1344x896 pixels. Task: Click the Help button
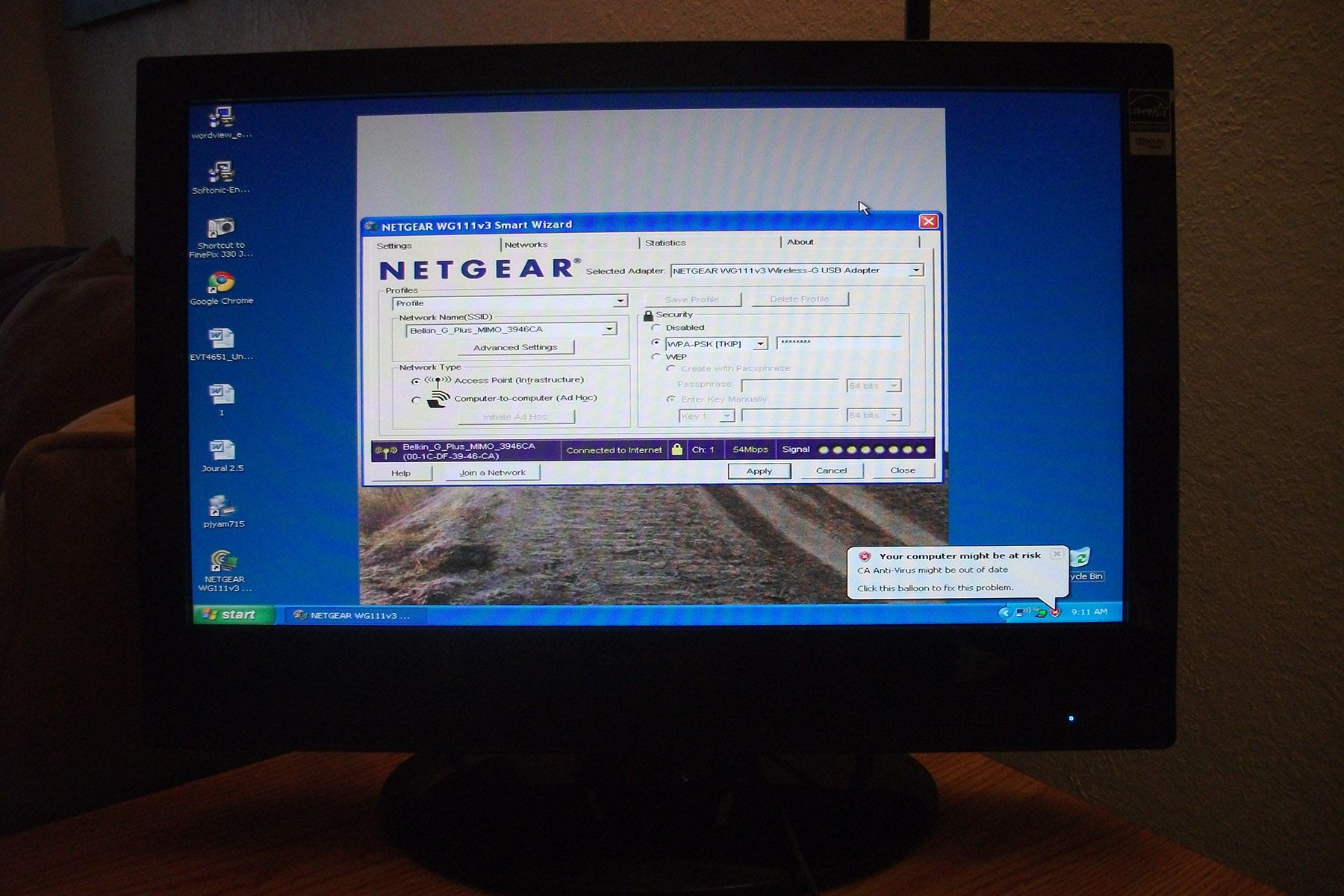(401, 473)
